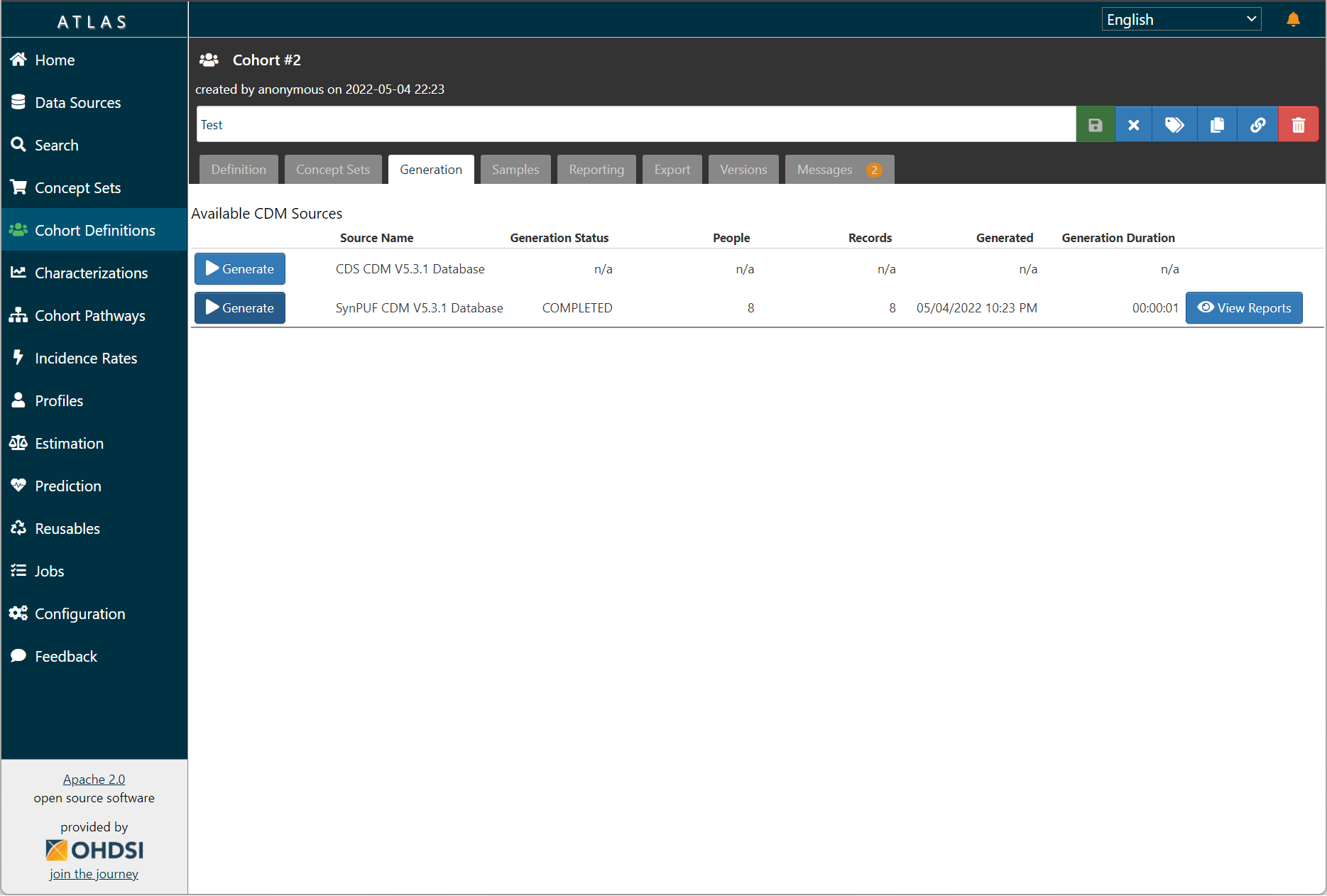1327x896 pixels.
Task: Go to Home in sidebar
Action: pyautogui.click(x=94, y=60)
